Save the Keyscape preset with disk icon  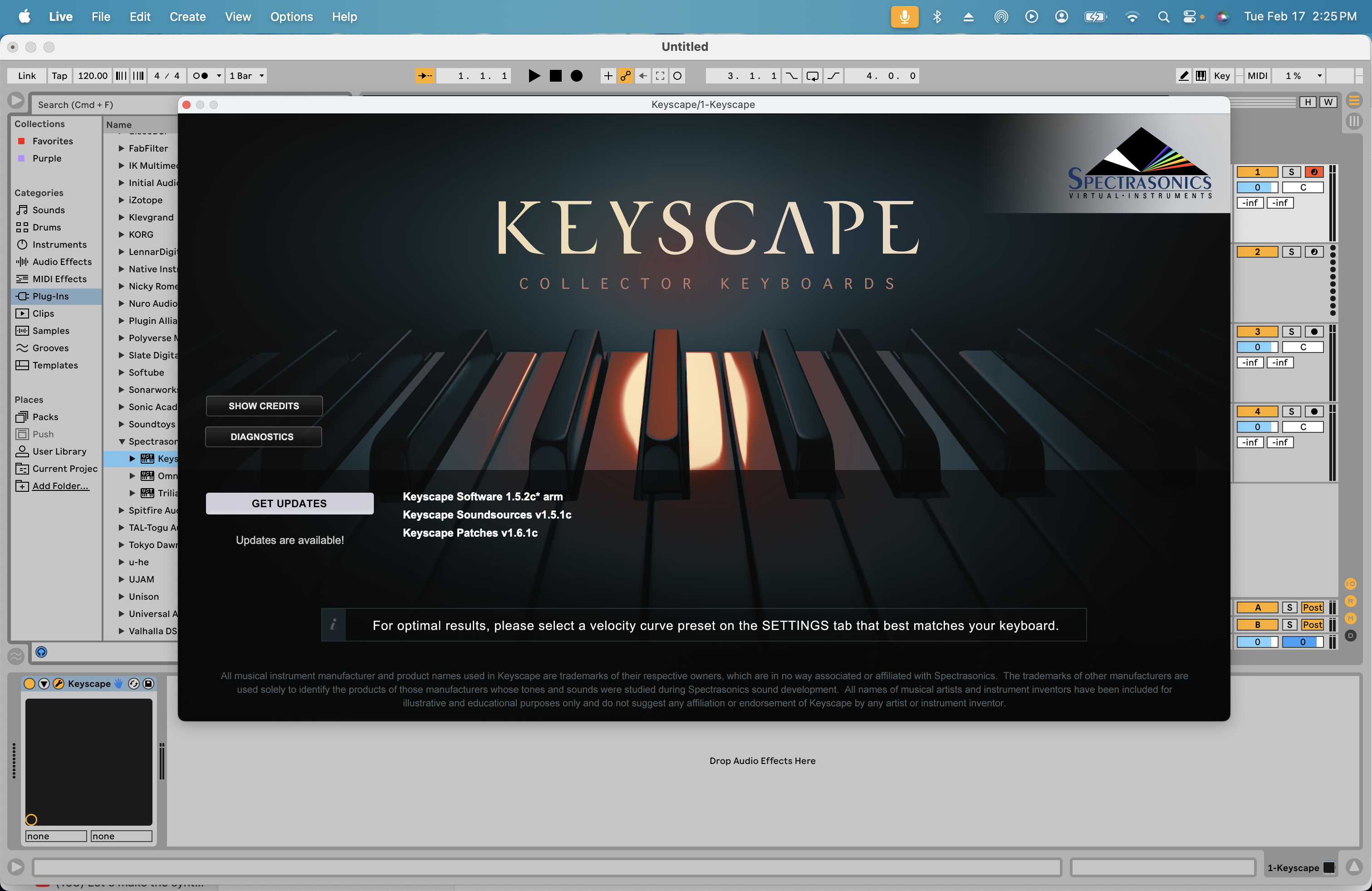tap(147, 684)
